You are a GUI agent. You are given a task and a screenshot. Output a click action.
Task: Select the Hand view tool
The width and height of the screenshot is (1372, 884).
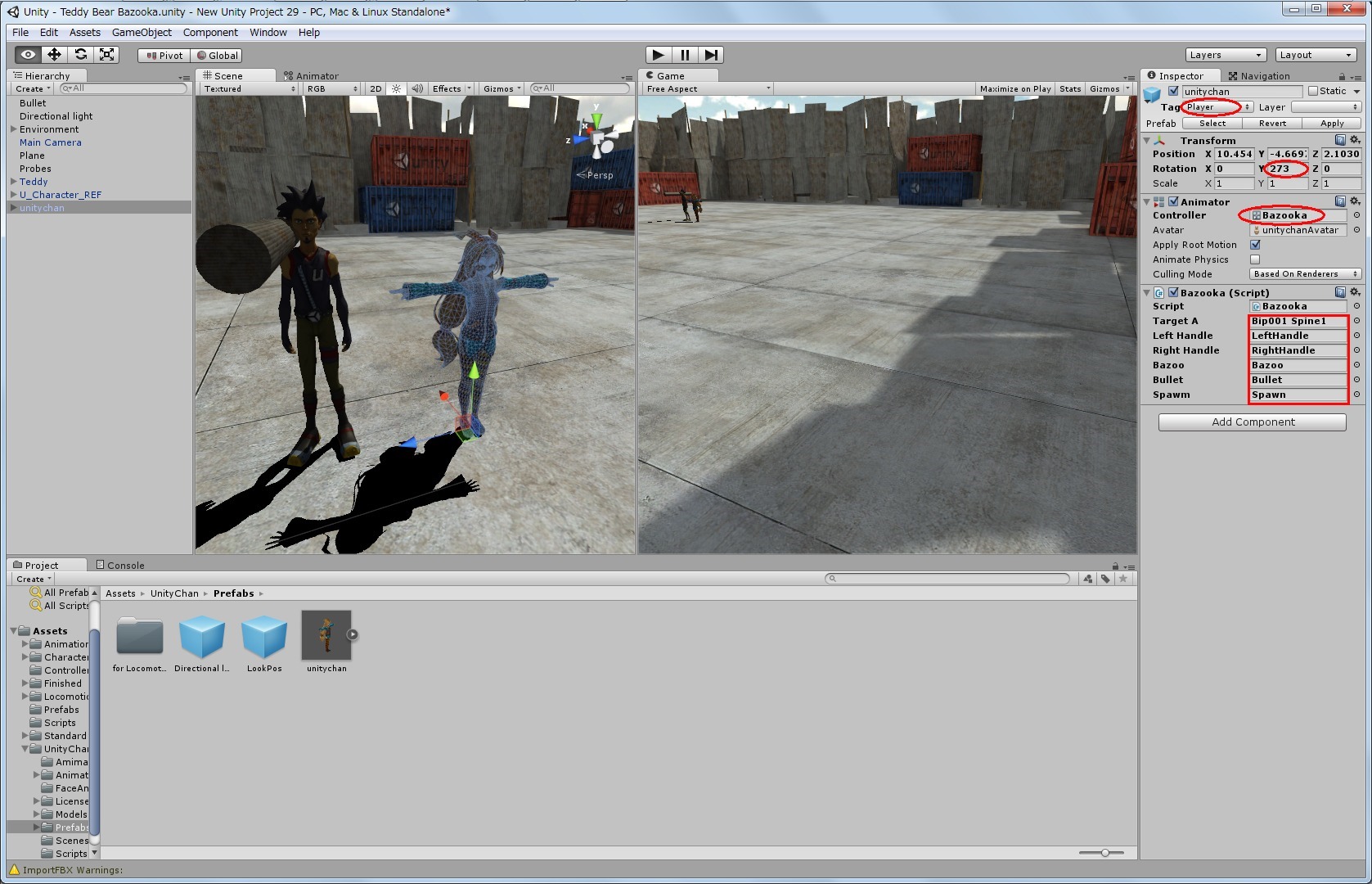tap(28, 55)
